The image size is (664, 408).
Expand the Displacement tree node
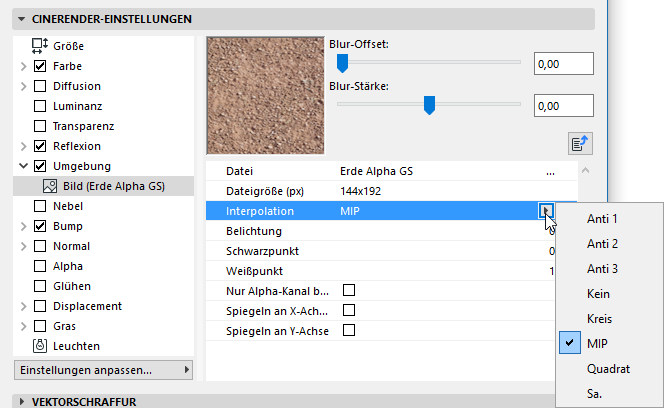(x=23, y=306)
